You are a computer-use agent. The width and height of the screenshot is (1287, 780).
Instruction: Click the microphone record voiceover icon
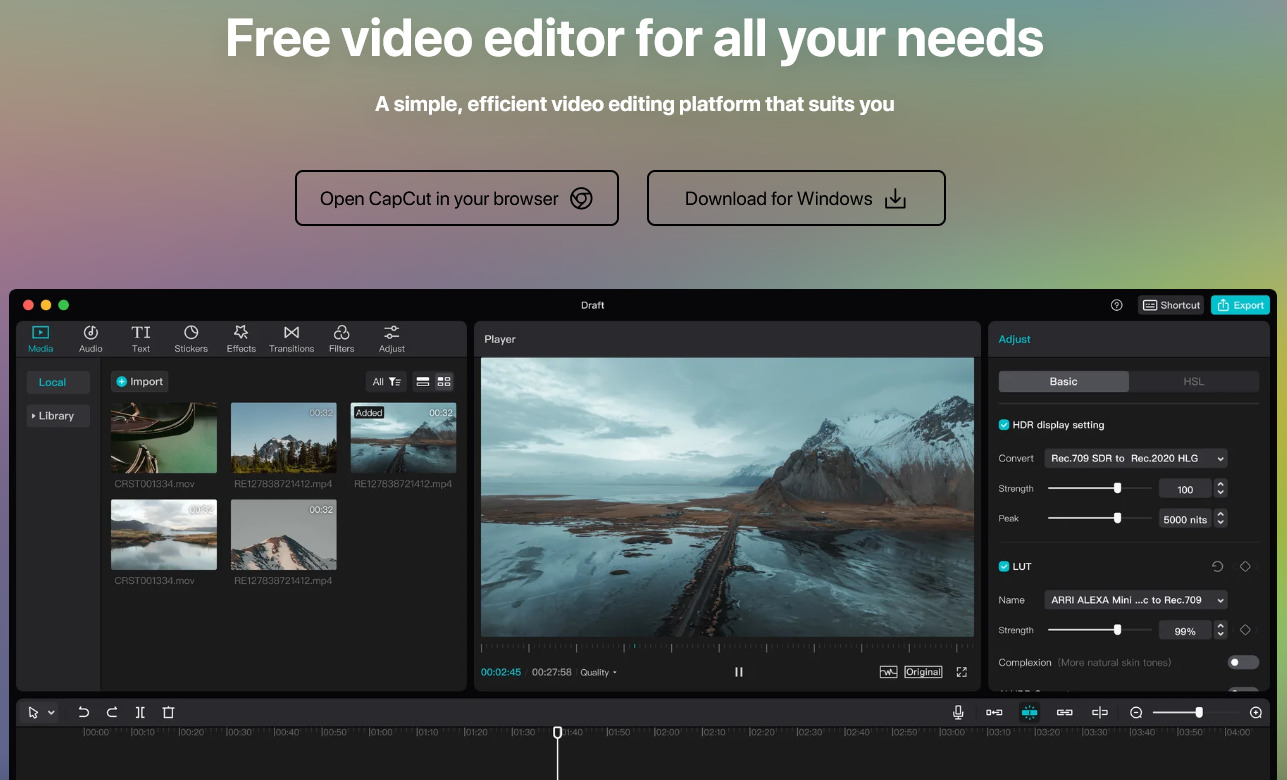click(x=958, y=712)
